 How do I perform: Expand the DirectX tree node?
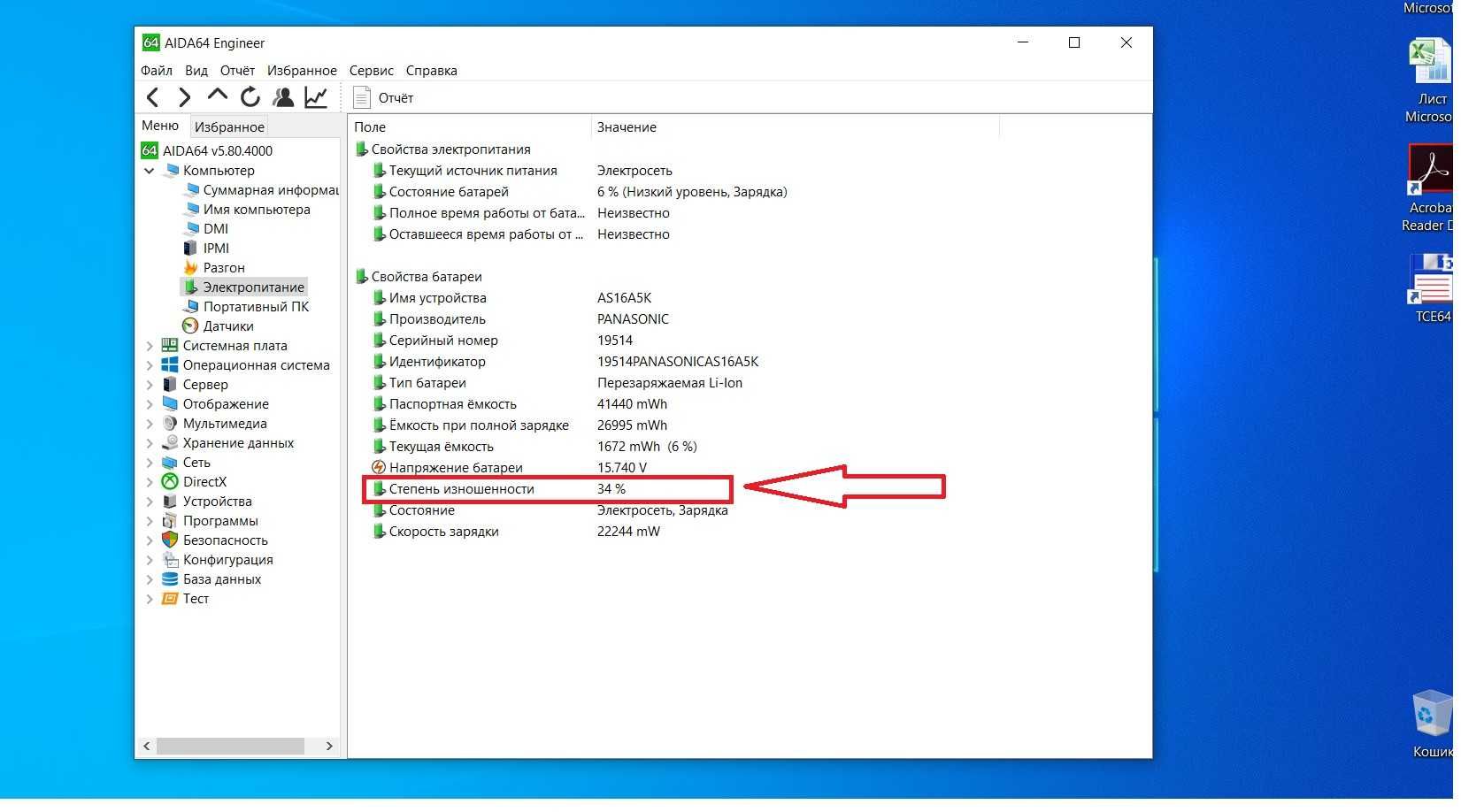[x=149, y=482]
